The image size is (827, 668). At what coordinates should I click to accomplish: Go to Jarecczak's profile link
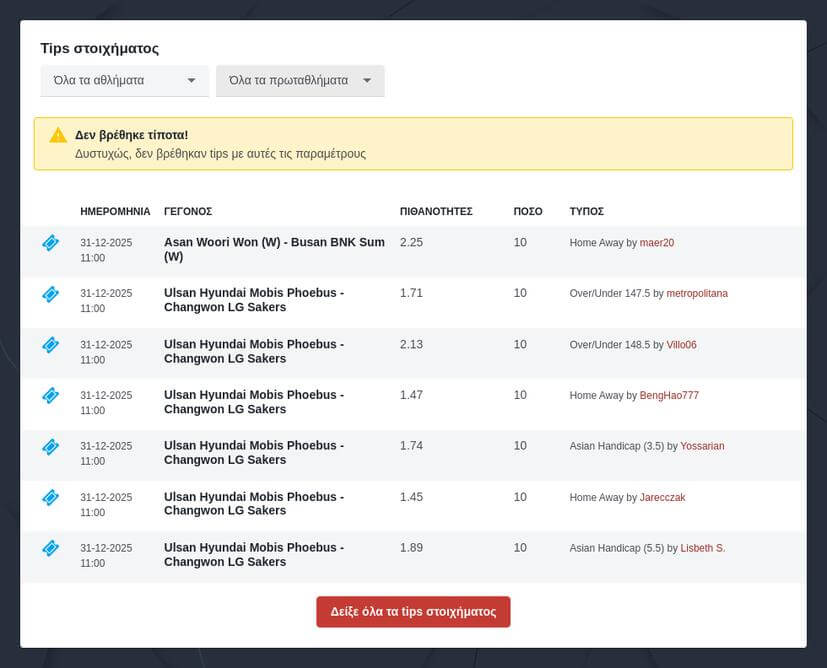tap(662, 497)
